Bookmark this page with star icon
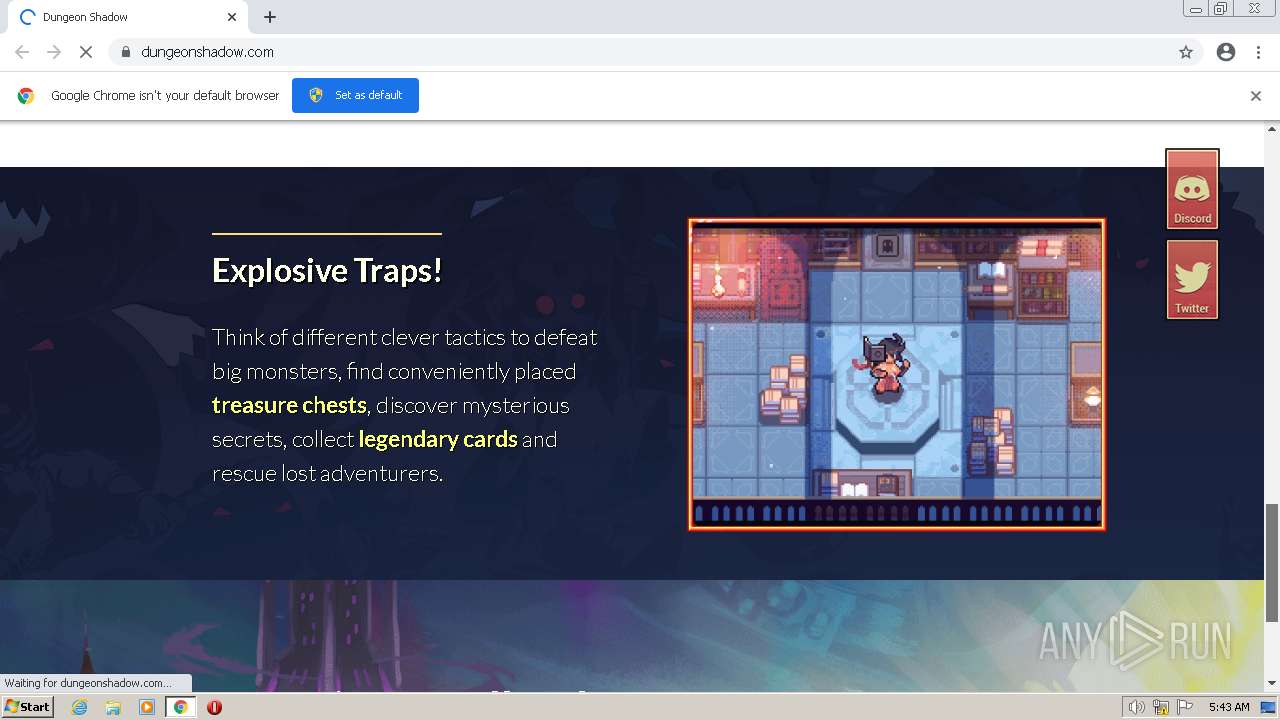Viewport: 1280px width, 720px height. point(1186,52)
